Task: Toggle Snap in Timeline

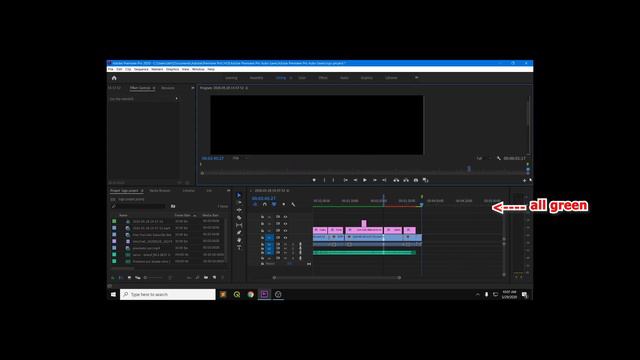Action: (x=264, y=204)
